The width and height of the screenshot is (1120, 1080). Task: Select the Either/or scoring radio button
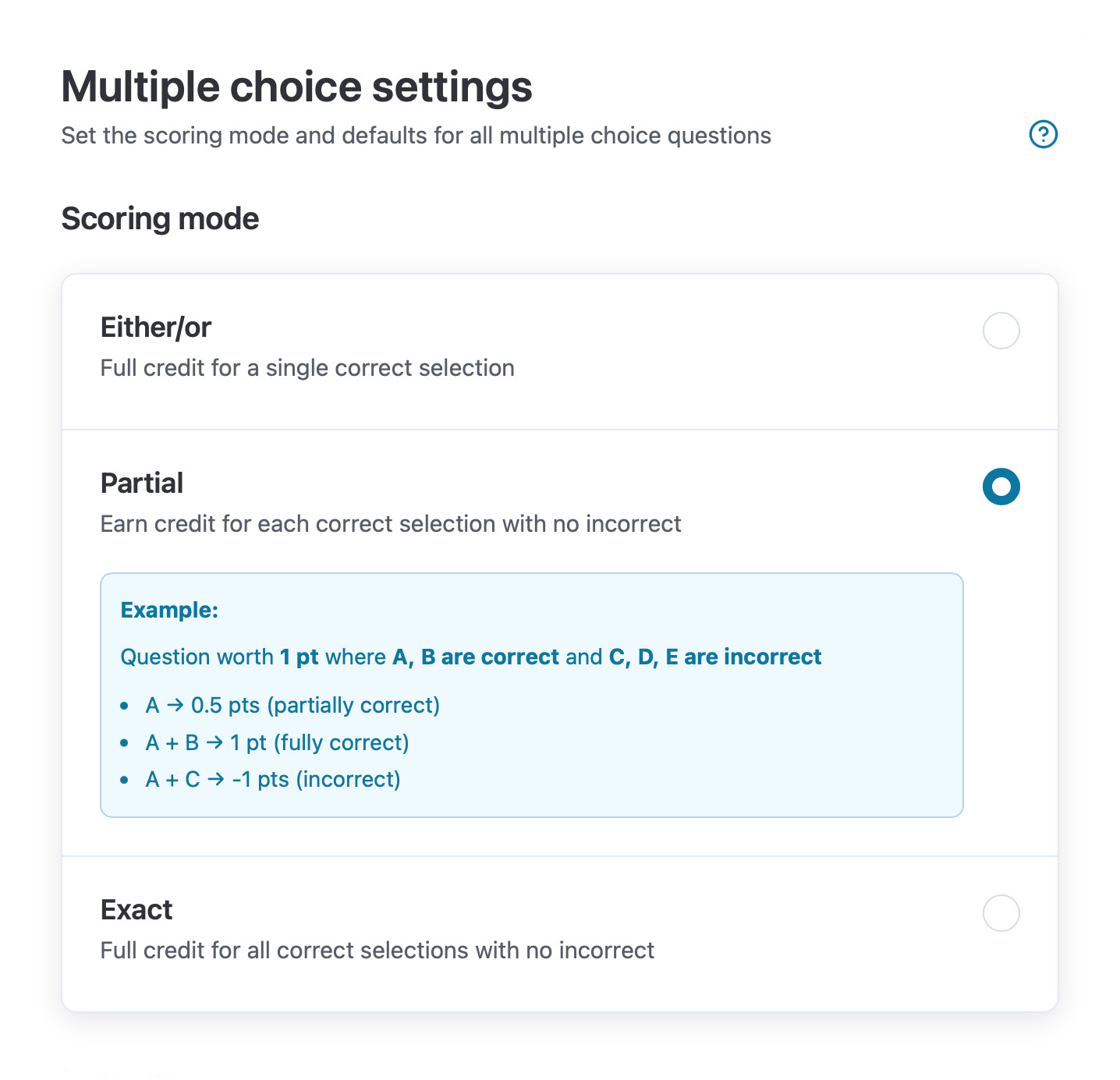(x=1001, y=331)
